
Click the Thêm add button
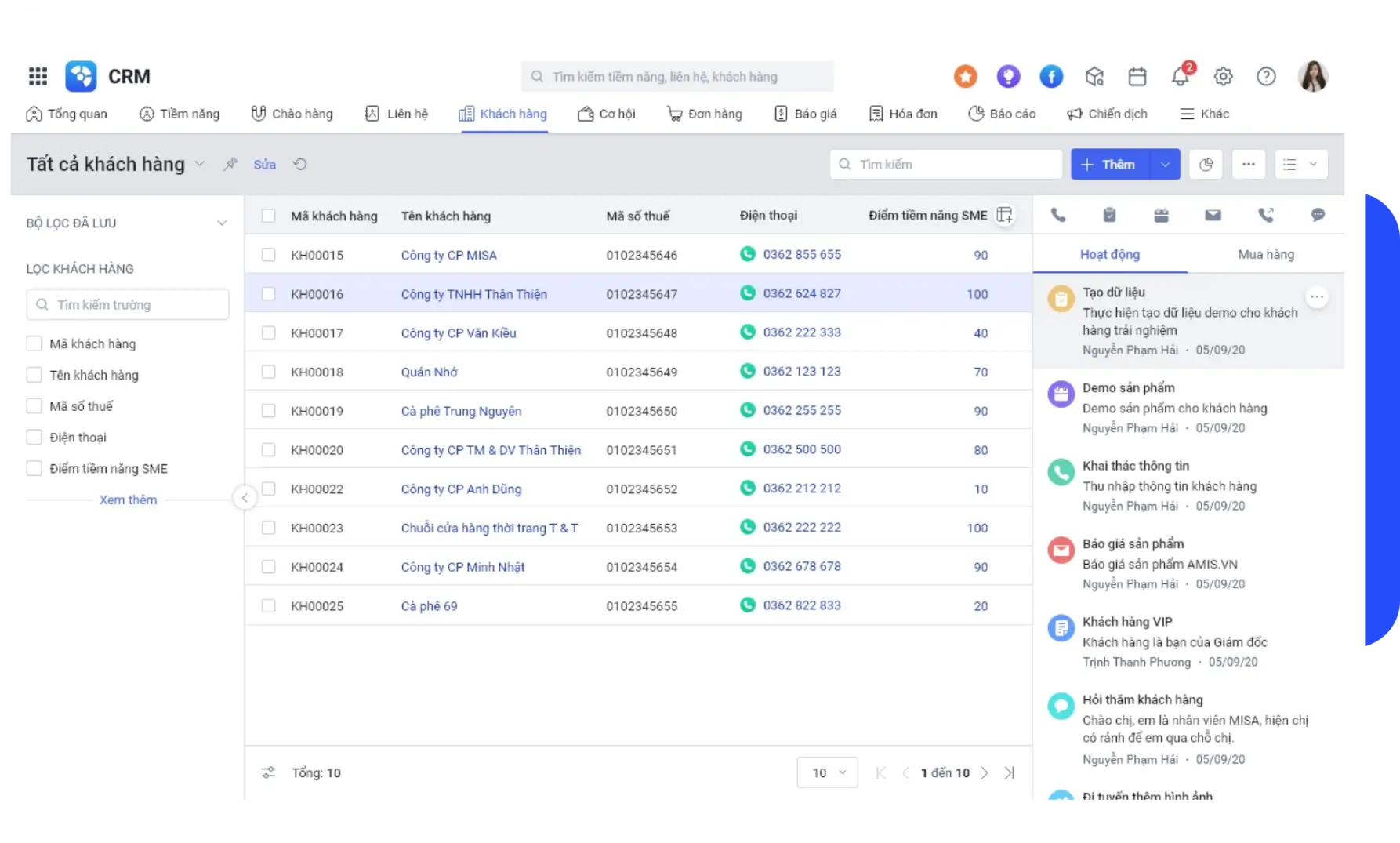coord(1110,164)
